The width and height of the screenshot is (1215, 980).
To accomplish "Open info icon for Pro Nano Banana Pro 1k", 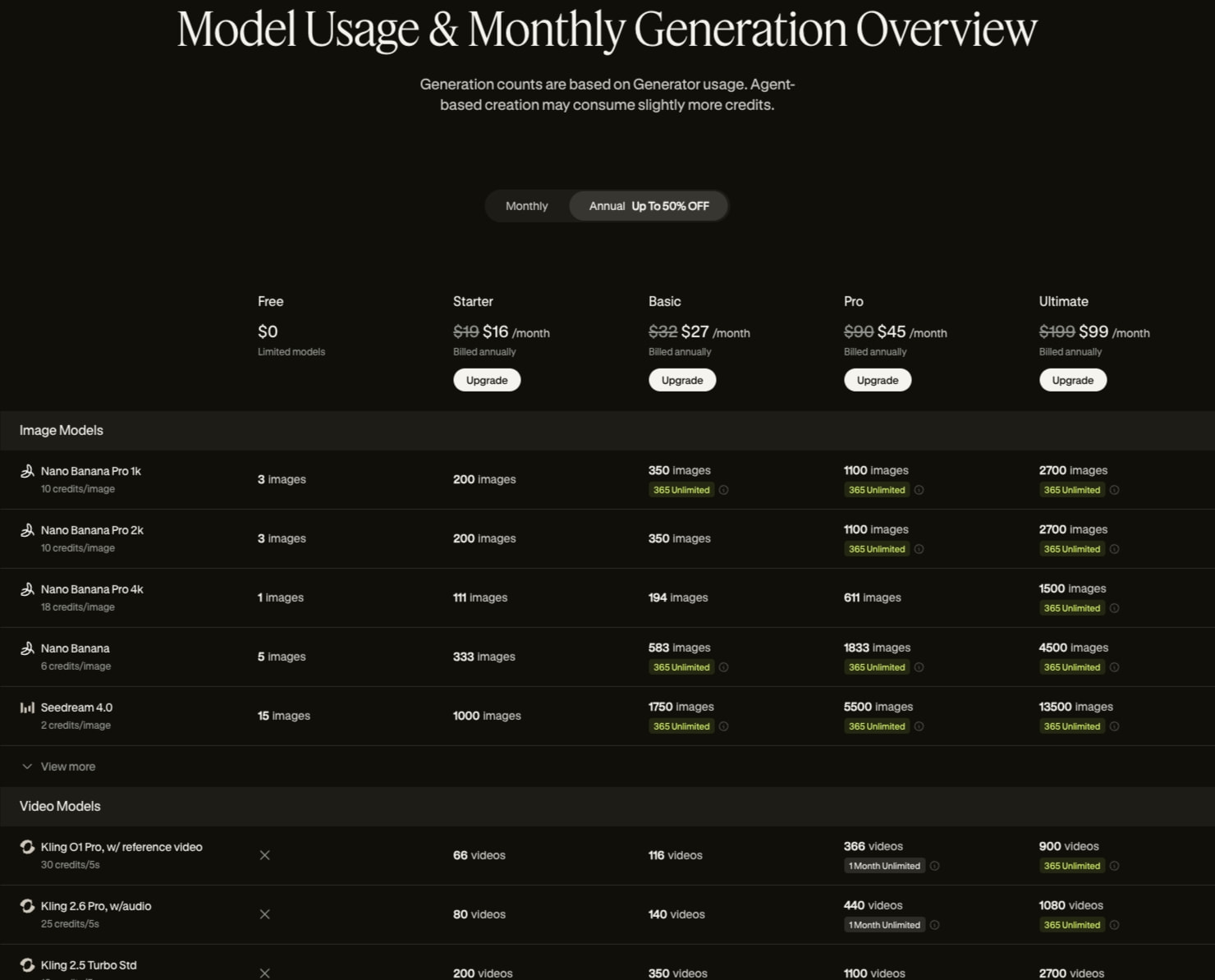I will click(919, 490).
